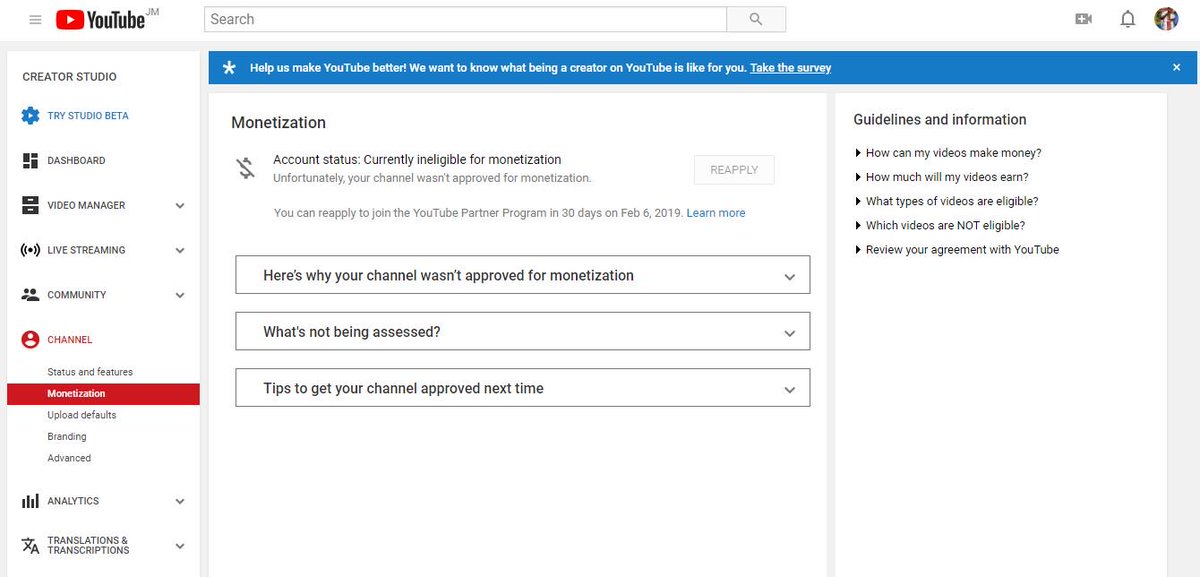The width and height of the screenshot is (1200, 577).
Task: Expand What's not being assessed panel
Action: [522, 331]
